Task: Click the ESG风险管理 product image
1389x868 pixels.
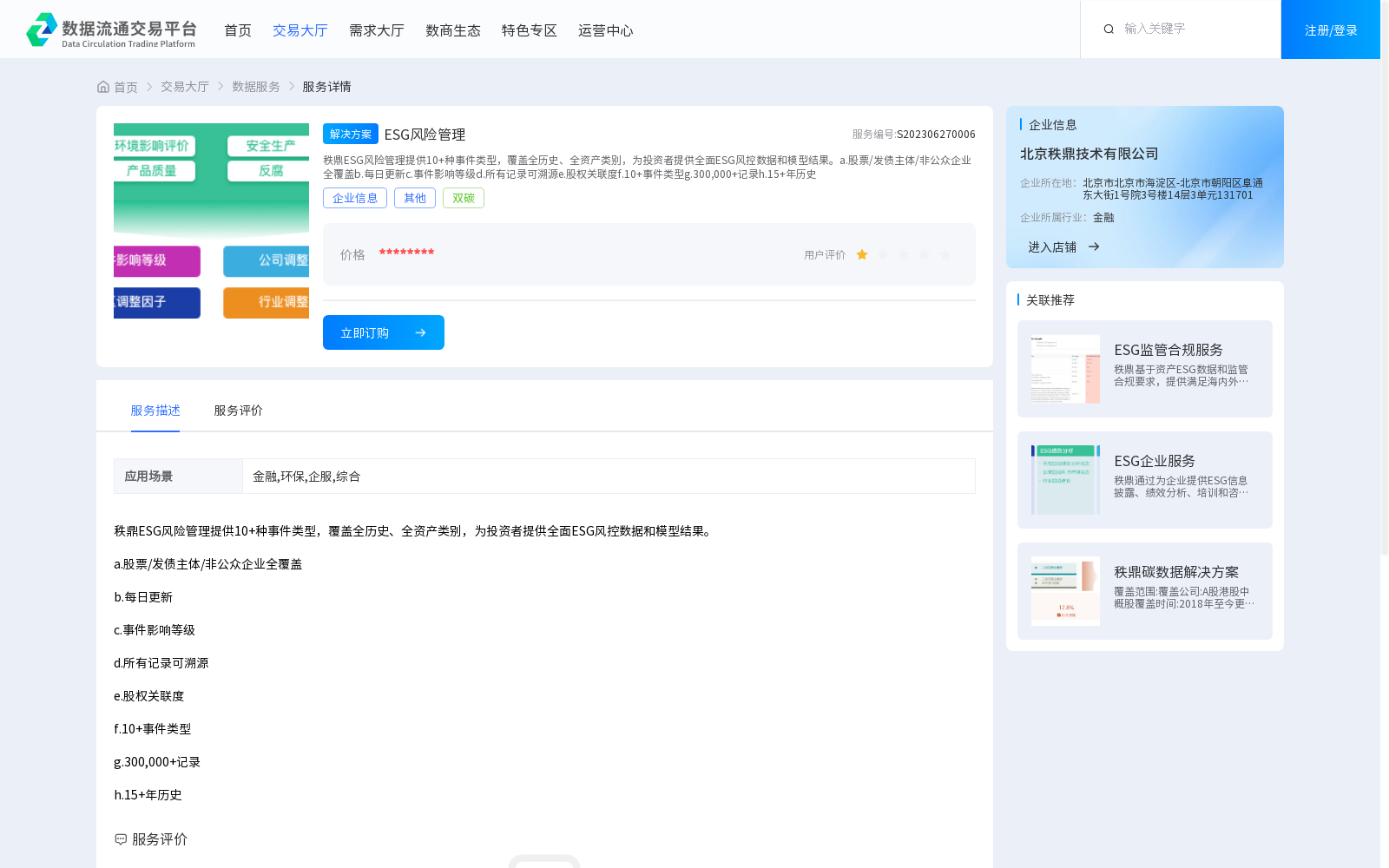Action: 211,220
